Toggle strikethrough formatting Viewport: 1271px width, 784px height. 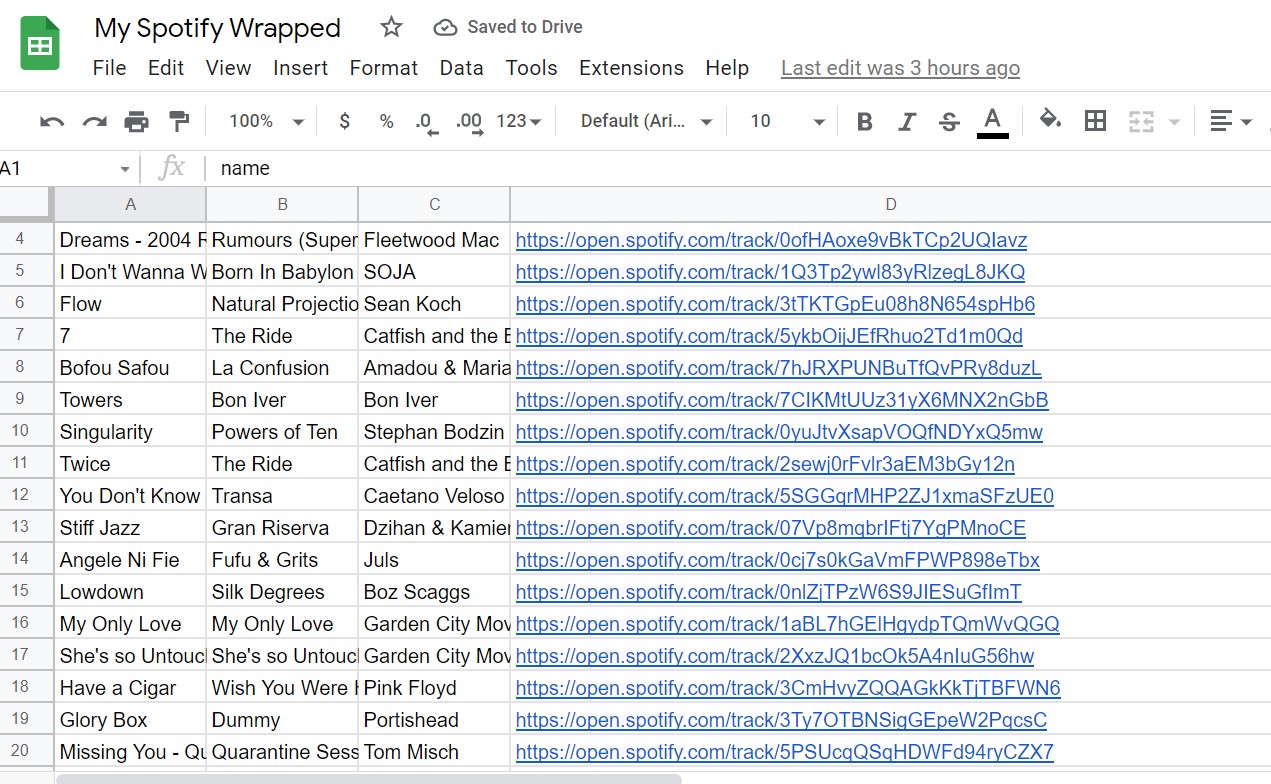click(949, 122)
